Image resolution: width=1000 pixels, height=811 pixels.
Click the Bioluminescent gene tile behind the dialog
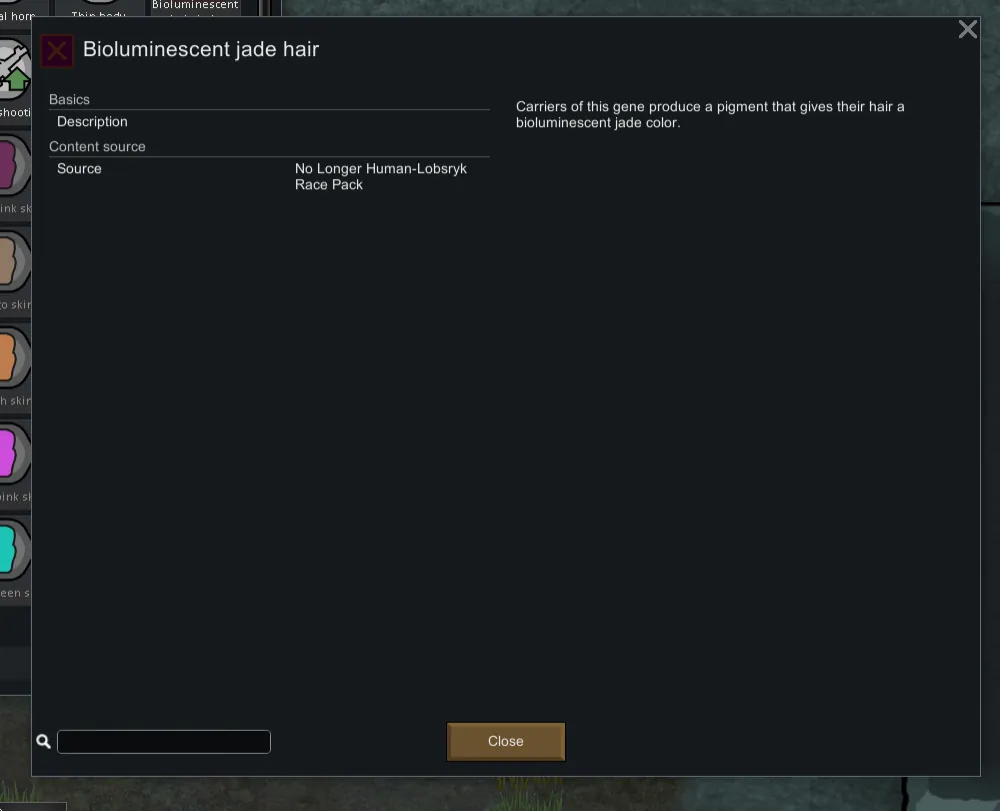(195, 8)
